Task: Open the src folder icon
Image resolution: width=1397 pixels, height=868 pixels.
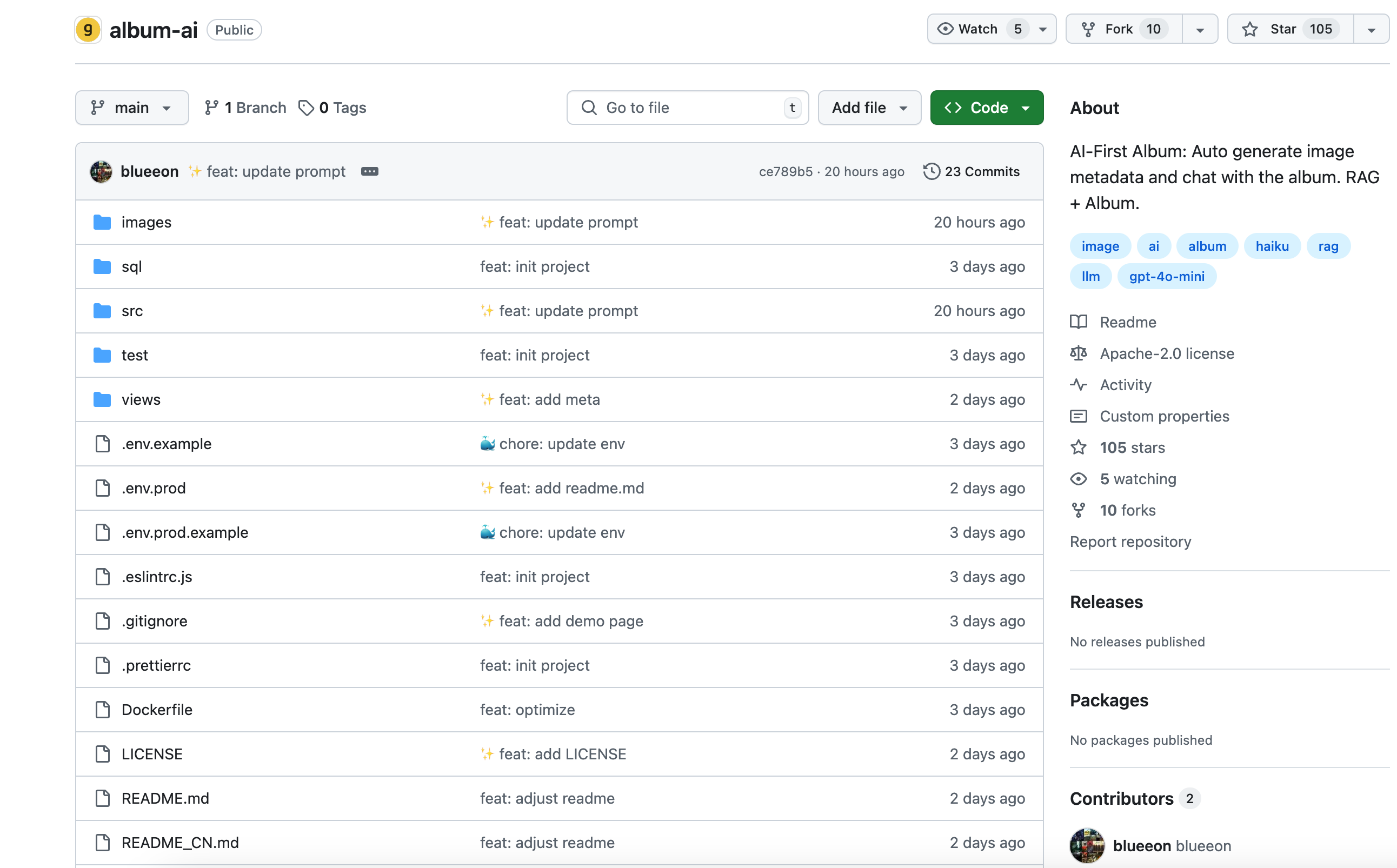Action: 102,311
